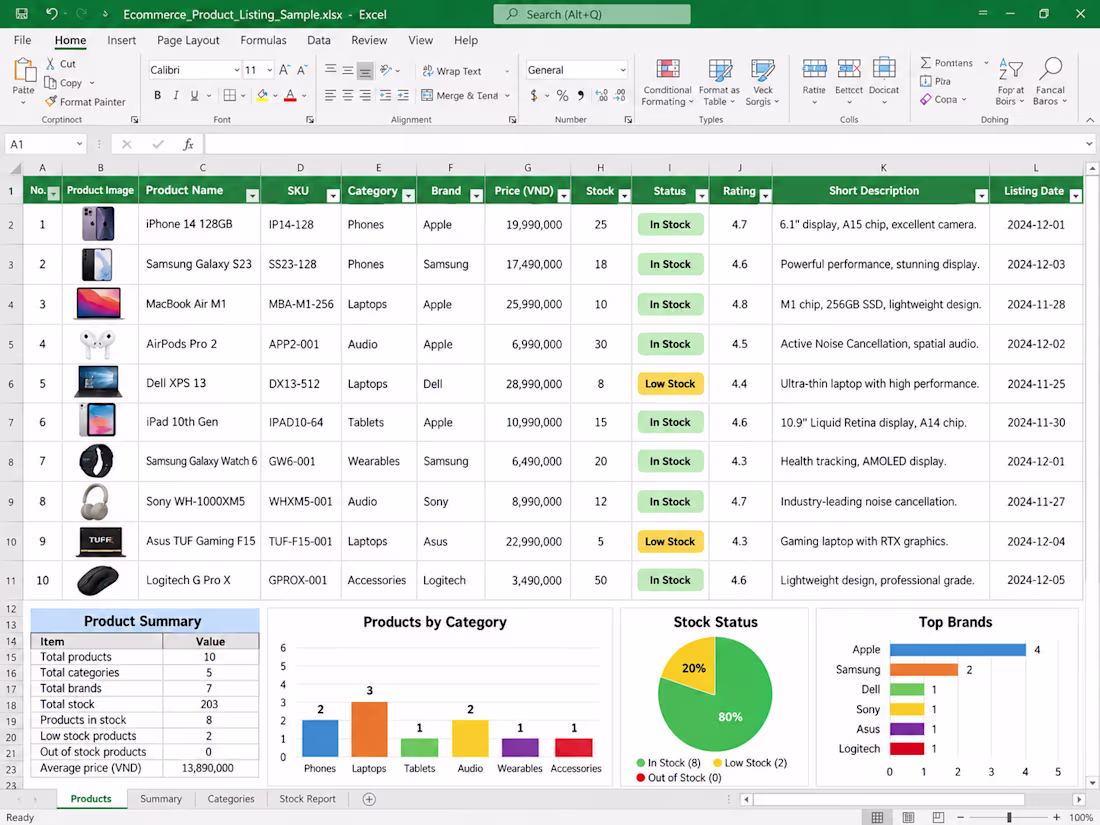Image resolution: width=1100 pixels, height=825 pixels.
Task: Click the Cut scissors icon
Action: coord(51,64)
